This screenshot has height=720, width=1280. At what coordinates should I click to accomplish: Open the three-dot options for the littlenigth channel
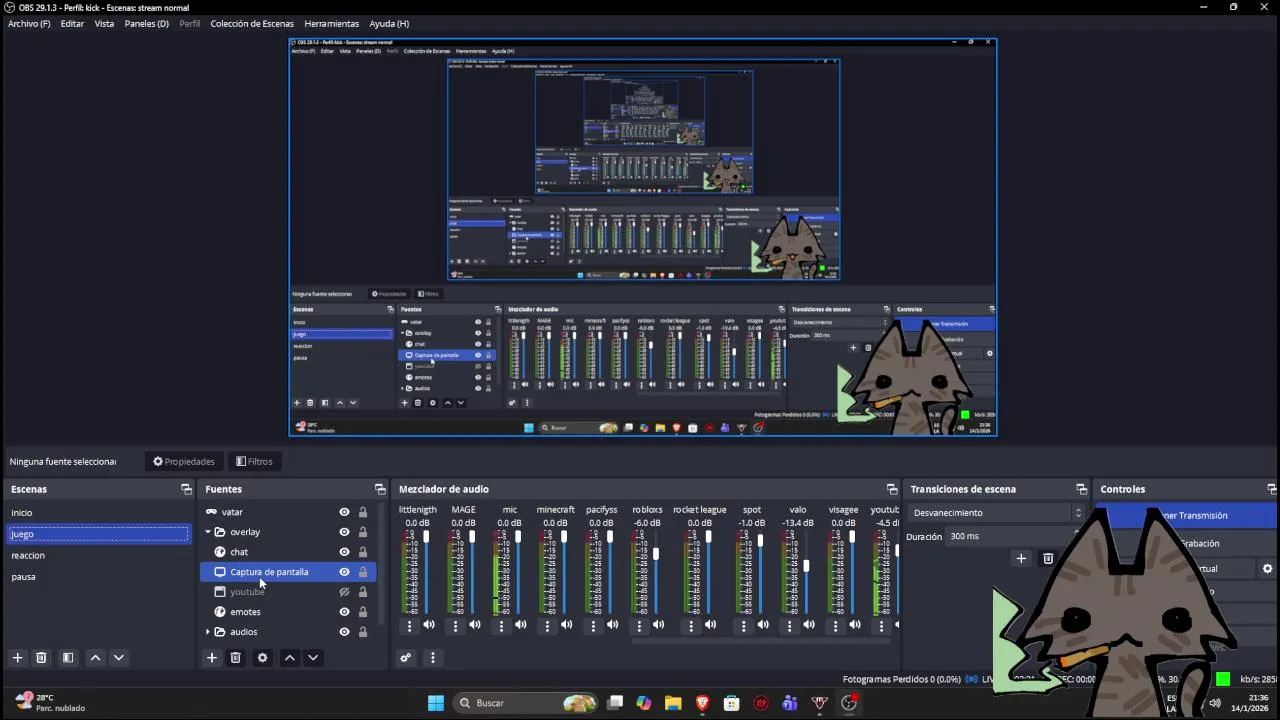409,626
